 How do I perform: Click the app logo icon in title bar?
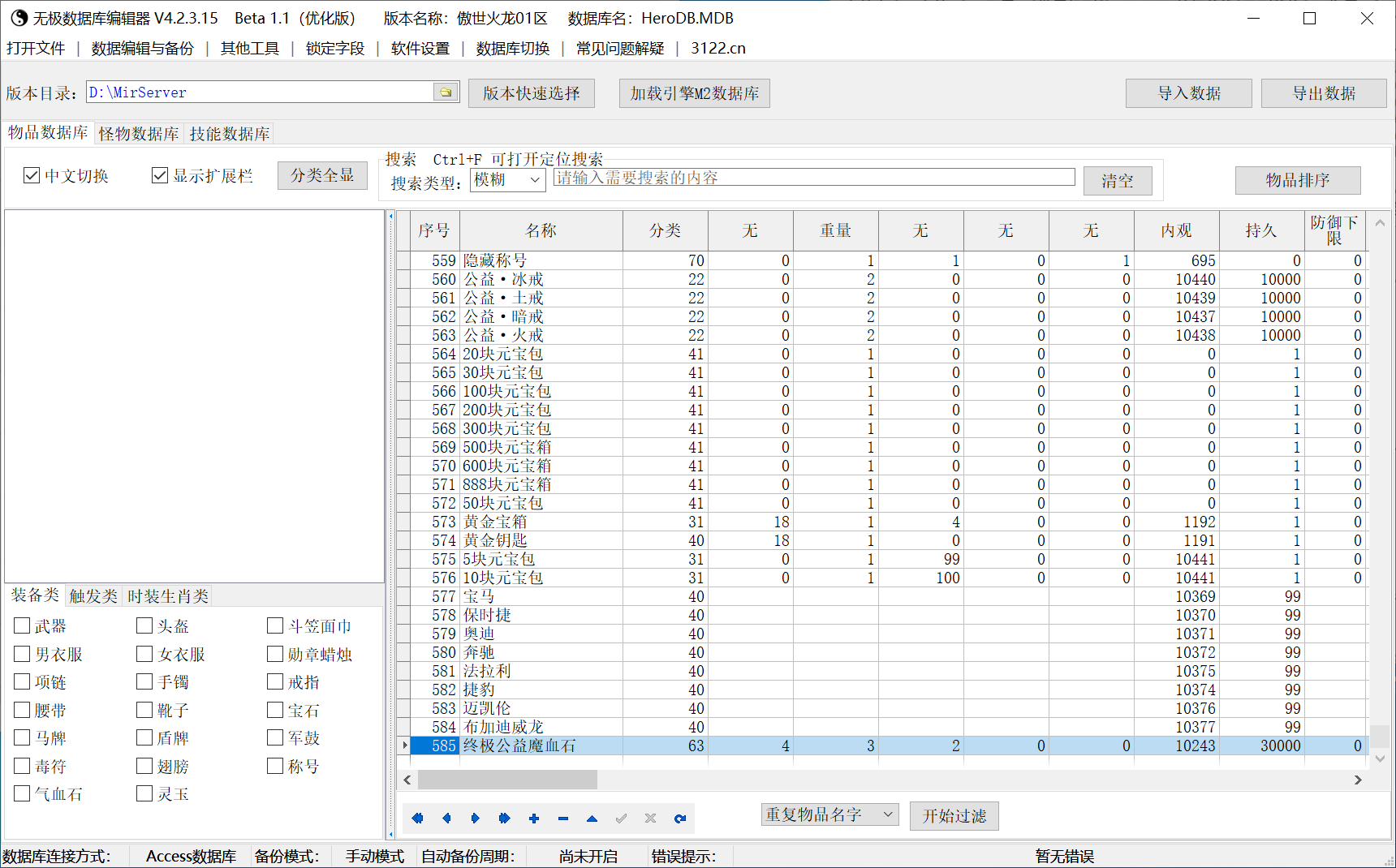pyautogui.click(x=19, y=18)
